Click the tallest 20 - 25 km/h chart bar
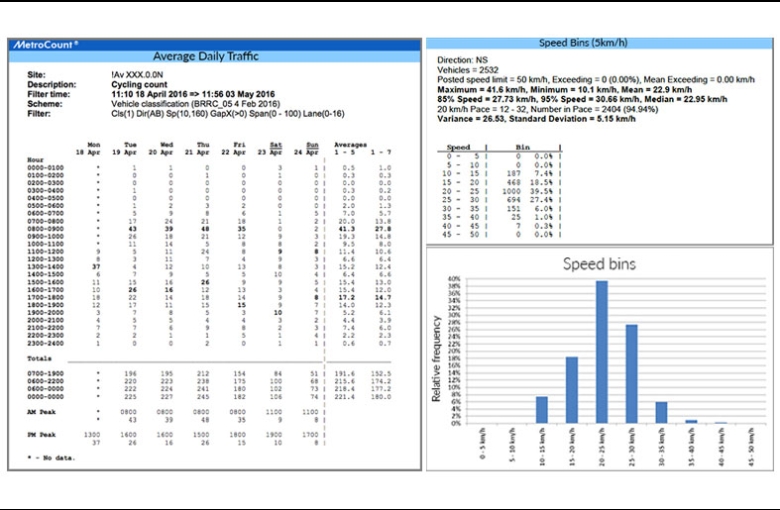 (601, 352)
